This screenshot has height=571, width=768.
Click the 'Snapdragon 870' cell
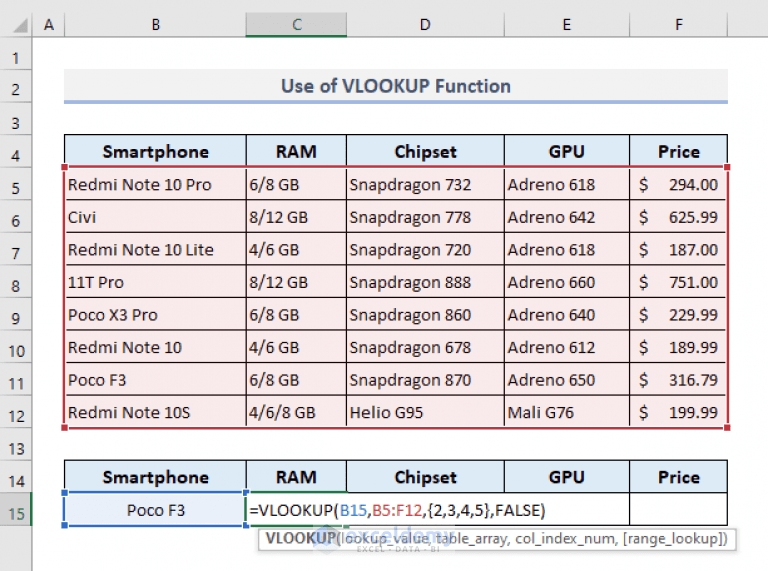pyautogui.click(x=425, y=380)
